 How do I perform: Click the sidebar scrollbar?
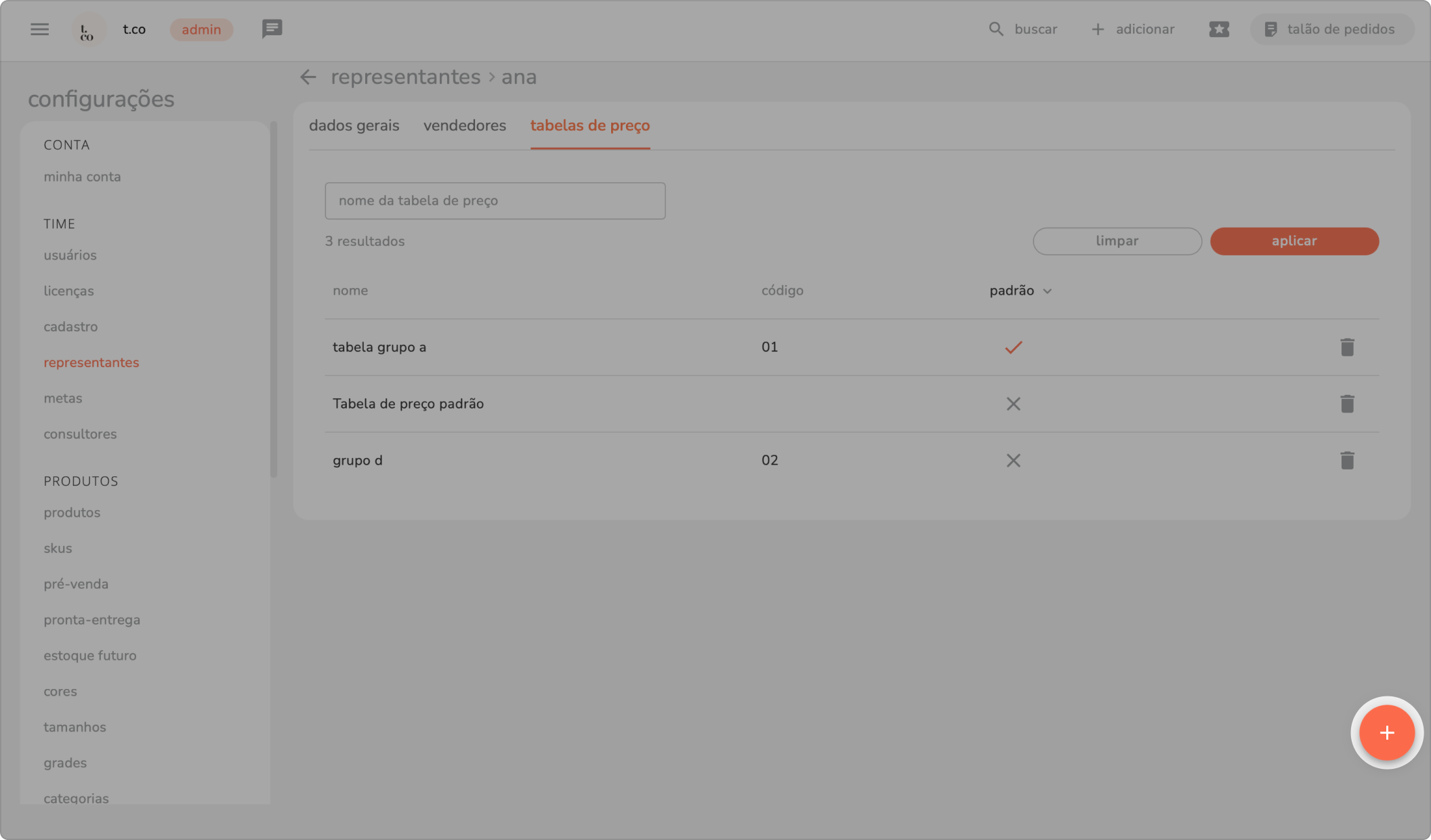pos(274,298)
